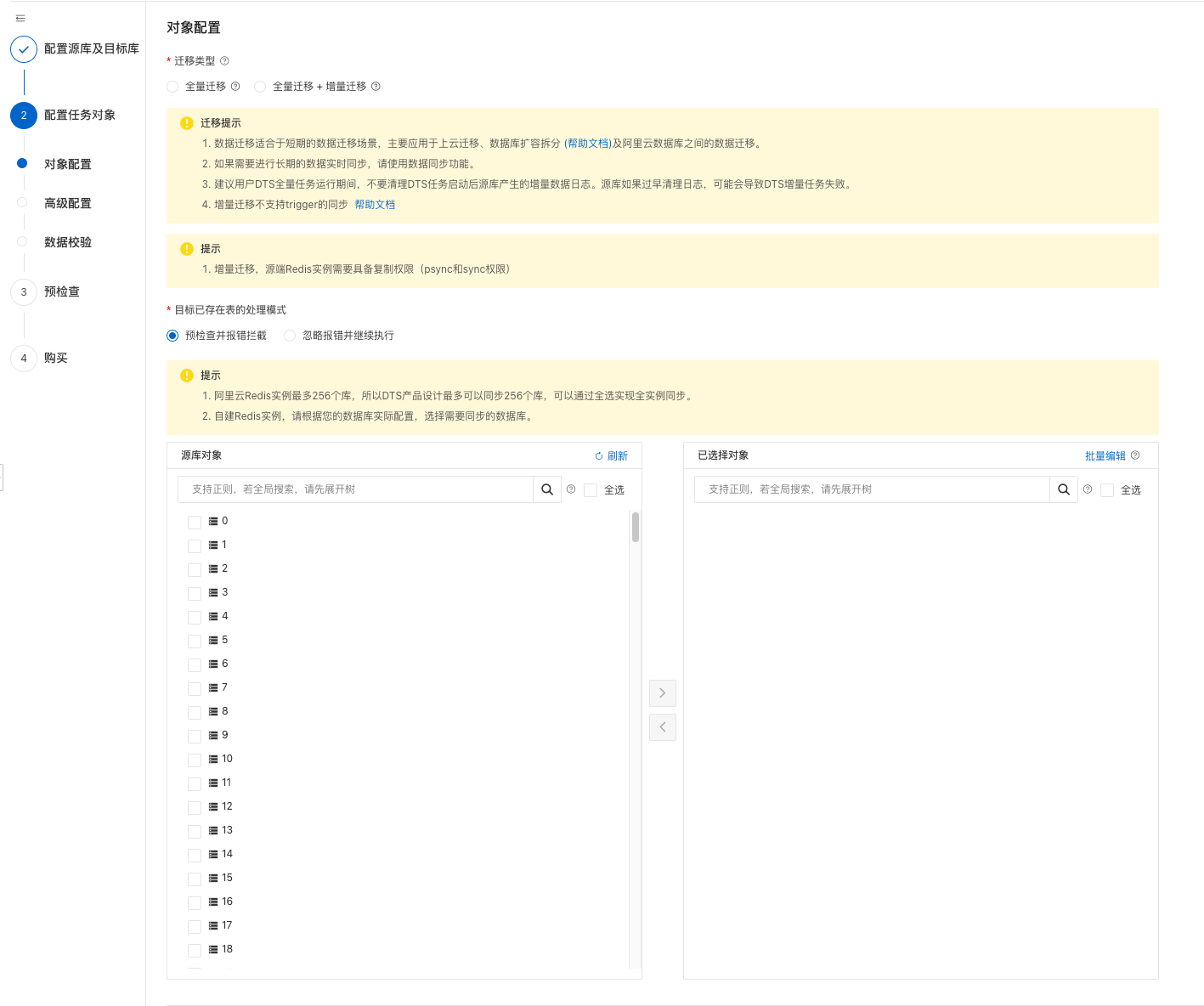Click warning icon of 迁移提示 notice
1204x1006 pixels.
pos(187,123)
